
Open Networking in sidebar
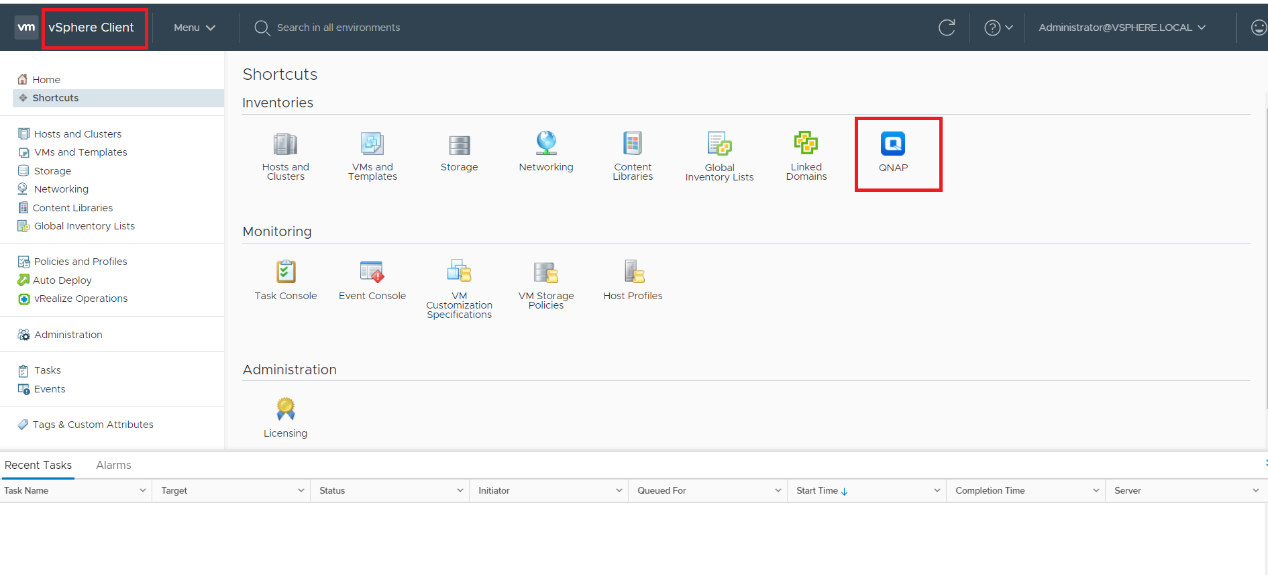coord(53,189)
